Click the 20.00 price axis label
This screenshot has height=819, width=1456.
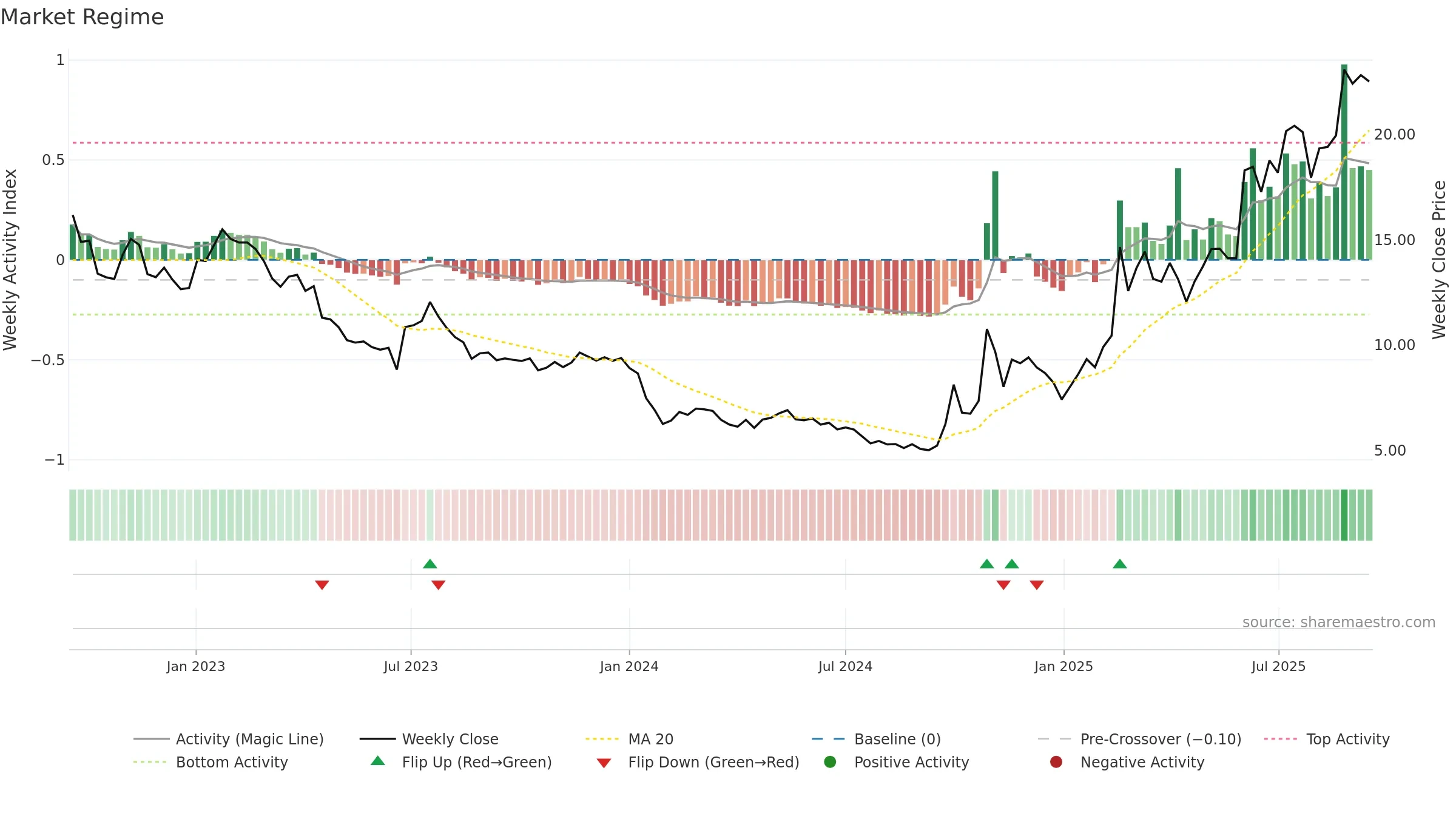click(x=1395, y=134)
